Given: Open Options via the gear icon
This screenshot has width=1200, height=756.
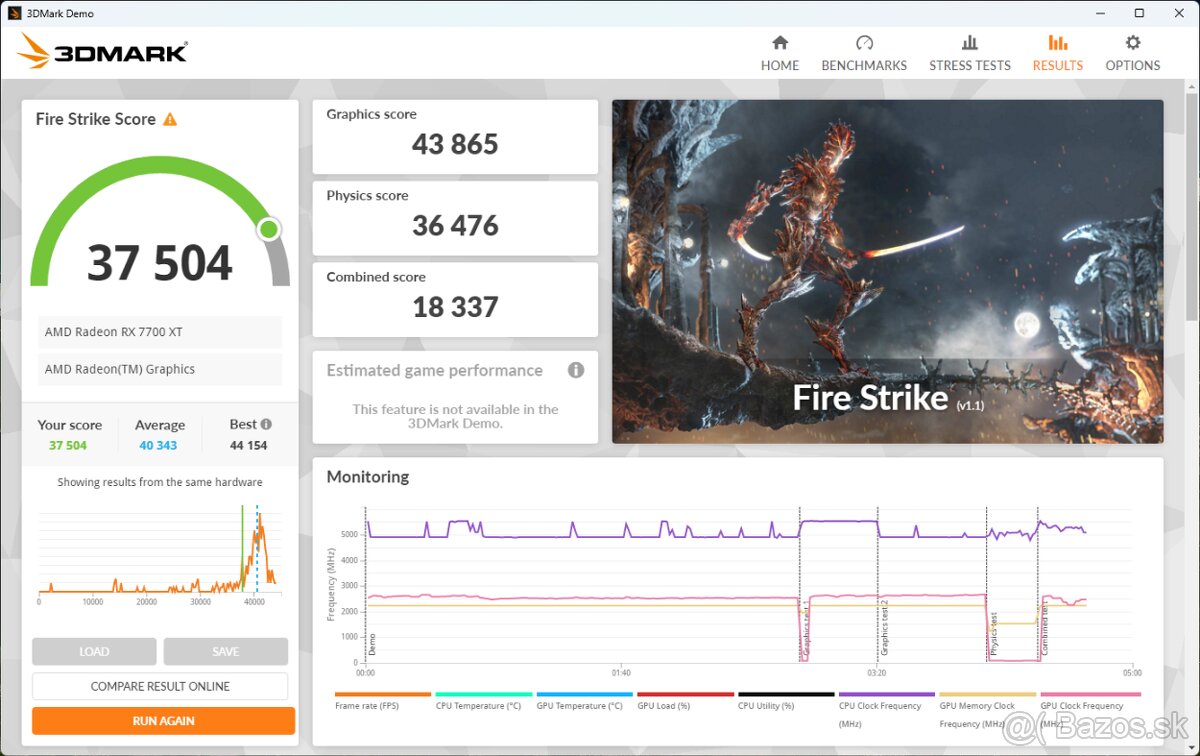Looking at the screenshot, I should [1132, 43].
